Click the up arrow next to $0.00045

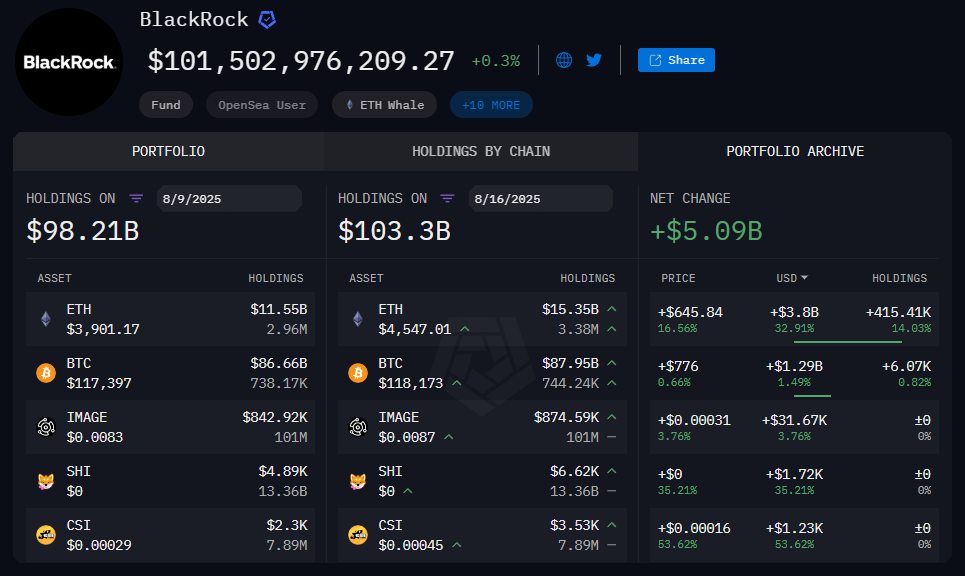tap(457, 545)
